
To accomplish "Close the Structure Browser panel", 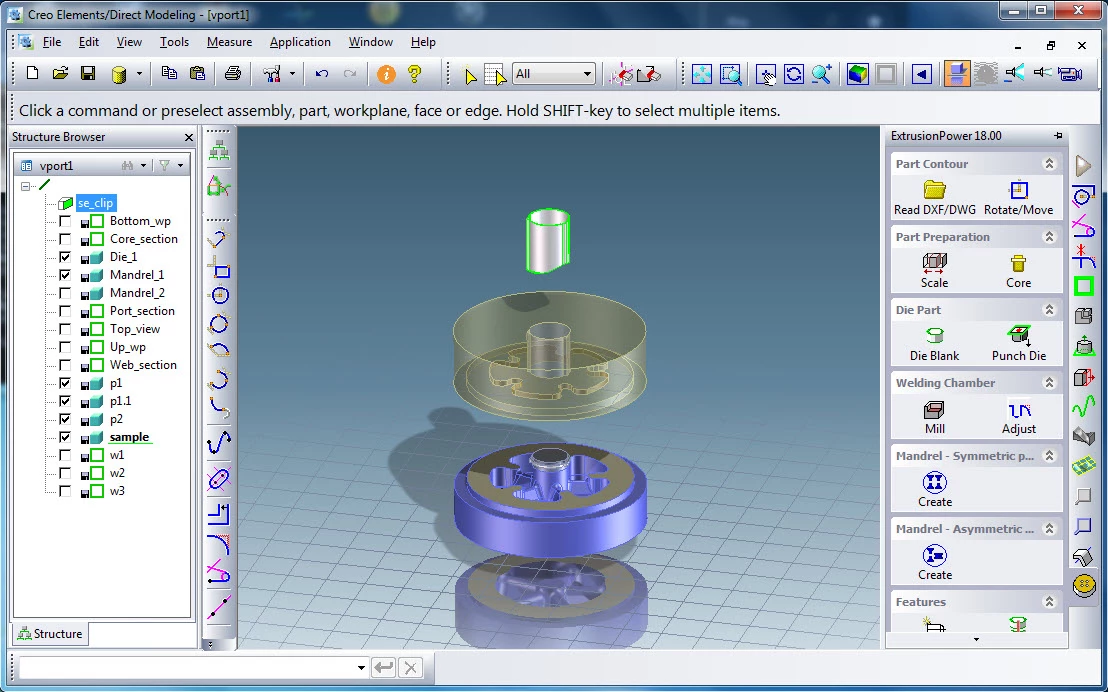I will (189, 137).
